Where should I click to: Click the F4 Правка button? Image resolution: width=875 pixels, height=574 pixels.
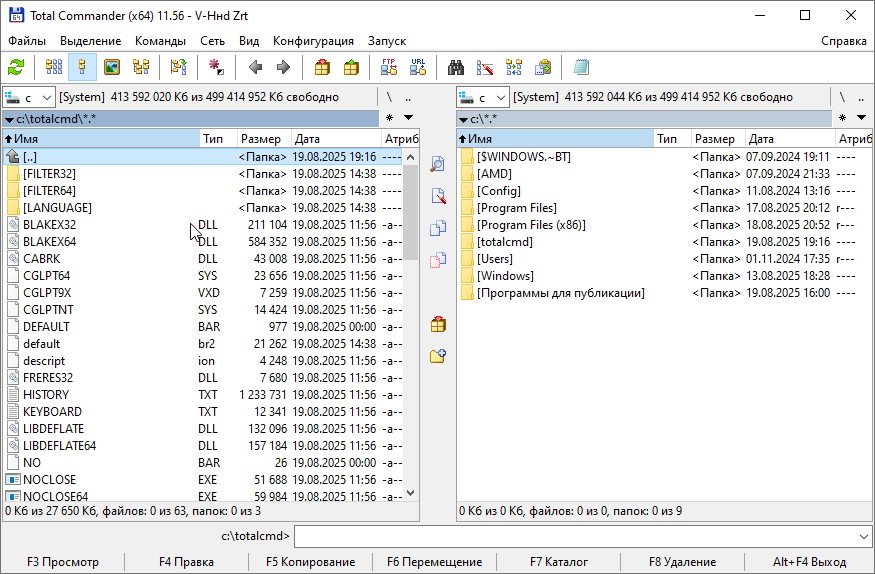click(x=186, y=562)
